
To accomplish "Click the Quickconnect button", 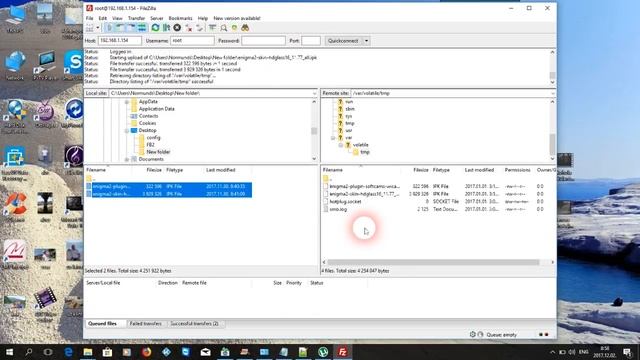I will tap(343, 41).
